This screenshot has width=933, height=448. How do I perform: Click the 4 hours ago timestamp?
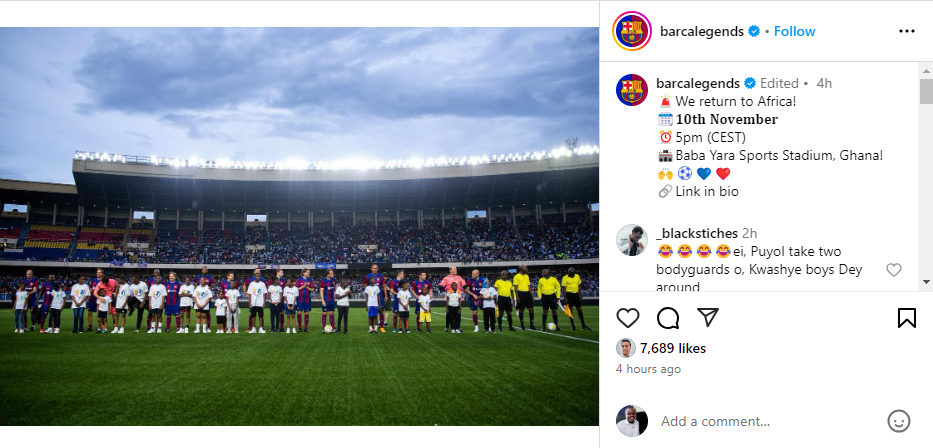click(648, 369)
